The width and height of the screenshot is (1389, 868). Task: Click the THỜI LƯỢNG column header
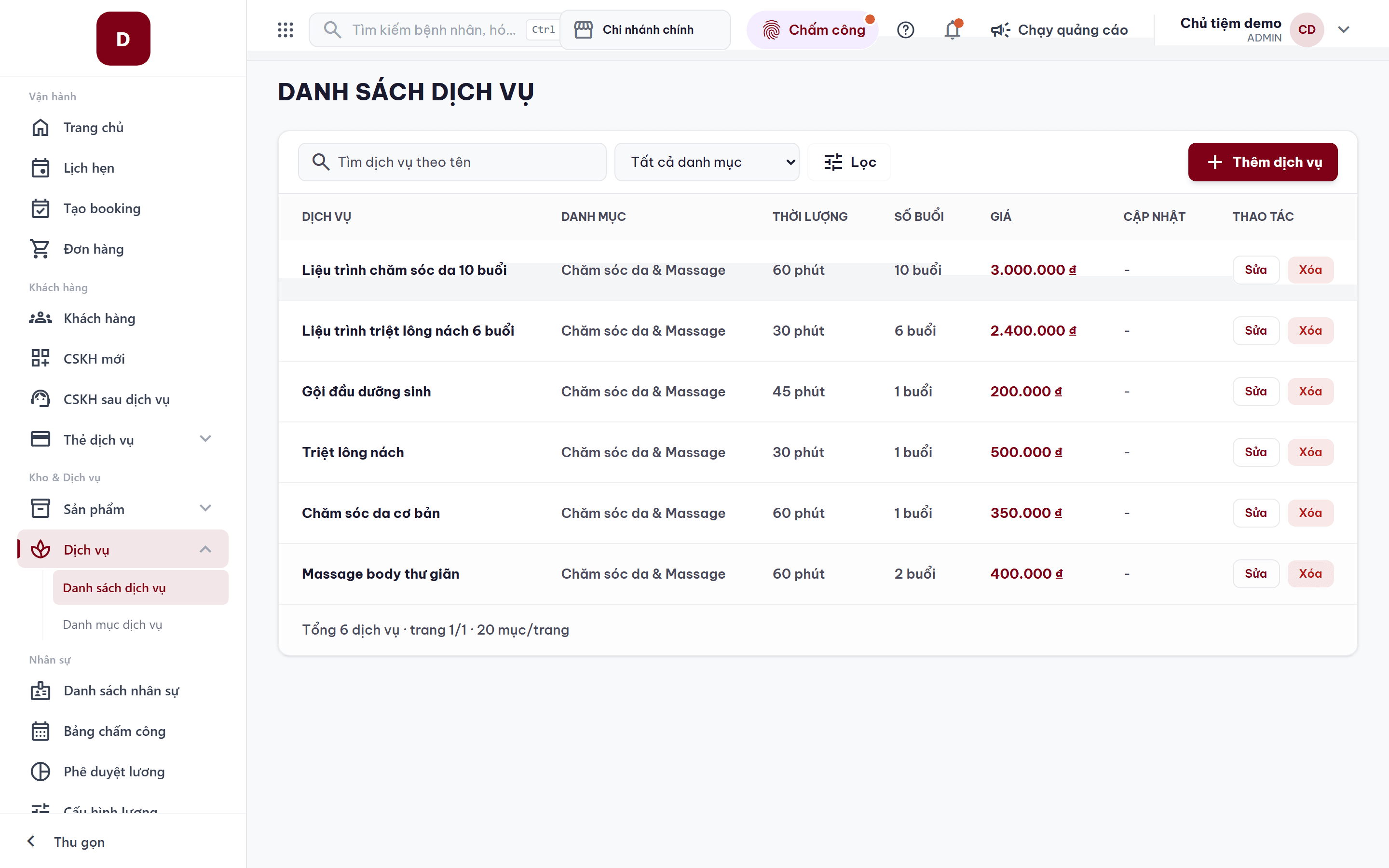coord(810,217)
